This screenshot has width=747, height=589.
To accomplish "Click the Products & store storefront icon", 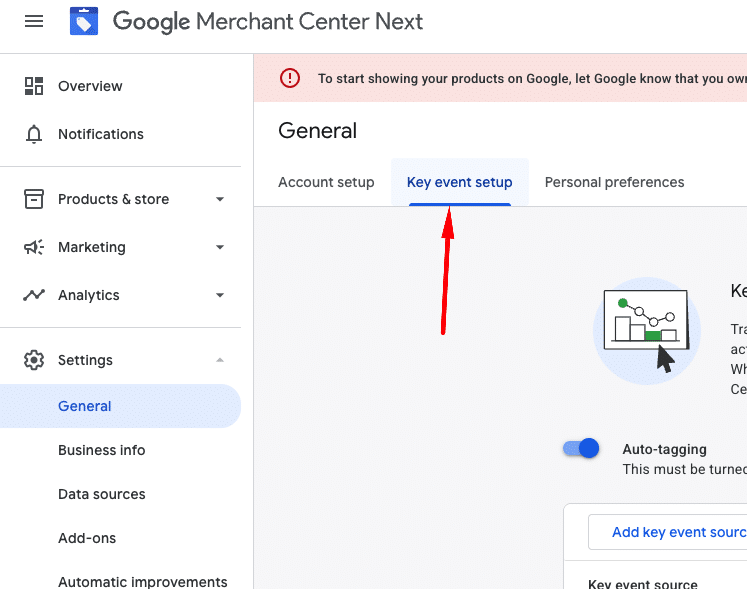I will (34, 199).
